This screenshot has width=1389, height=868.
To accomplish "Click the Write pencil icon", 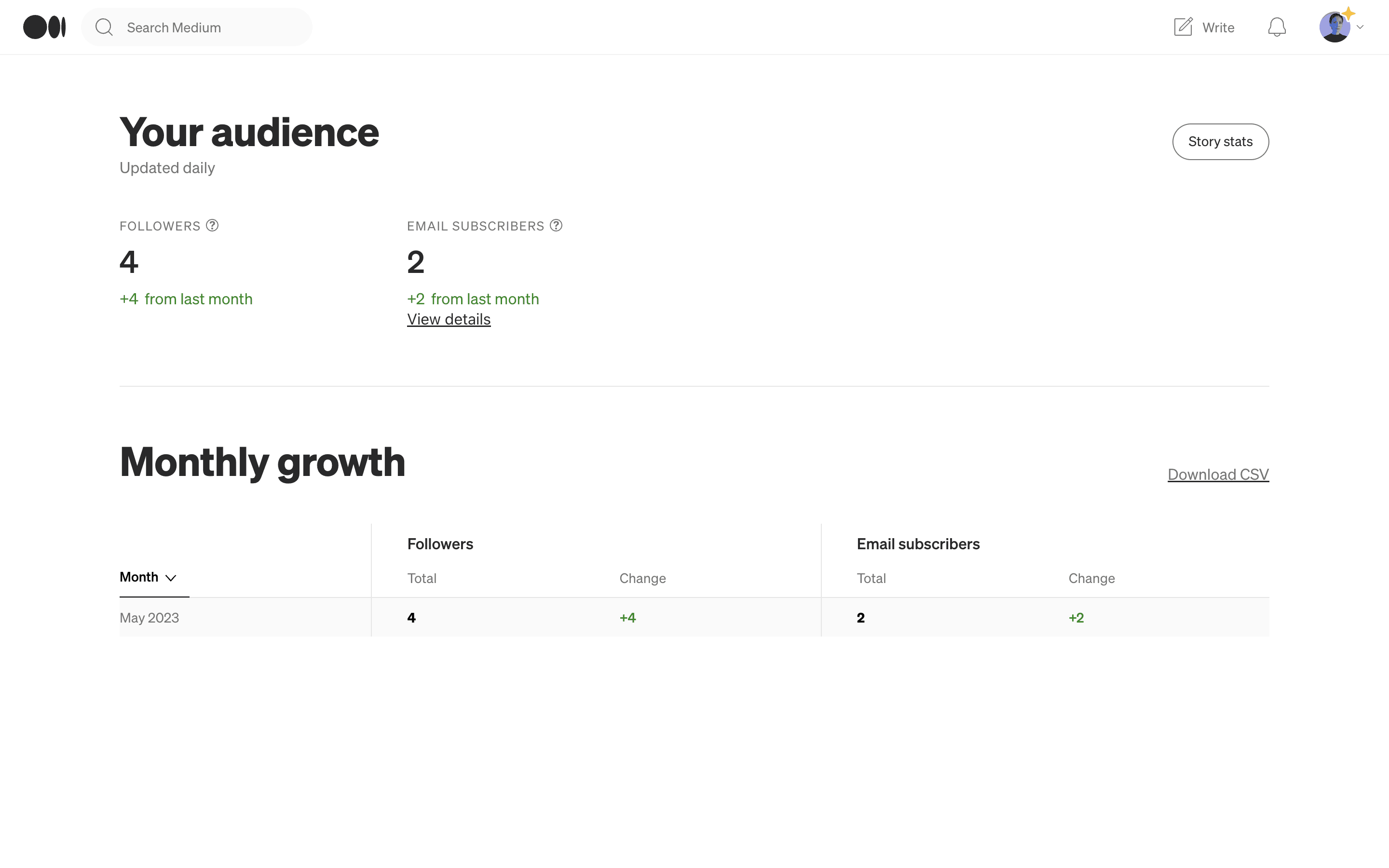I will click(x=1183, y=27).
